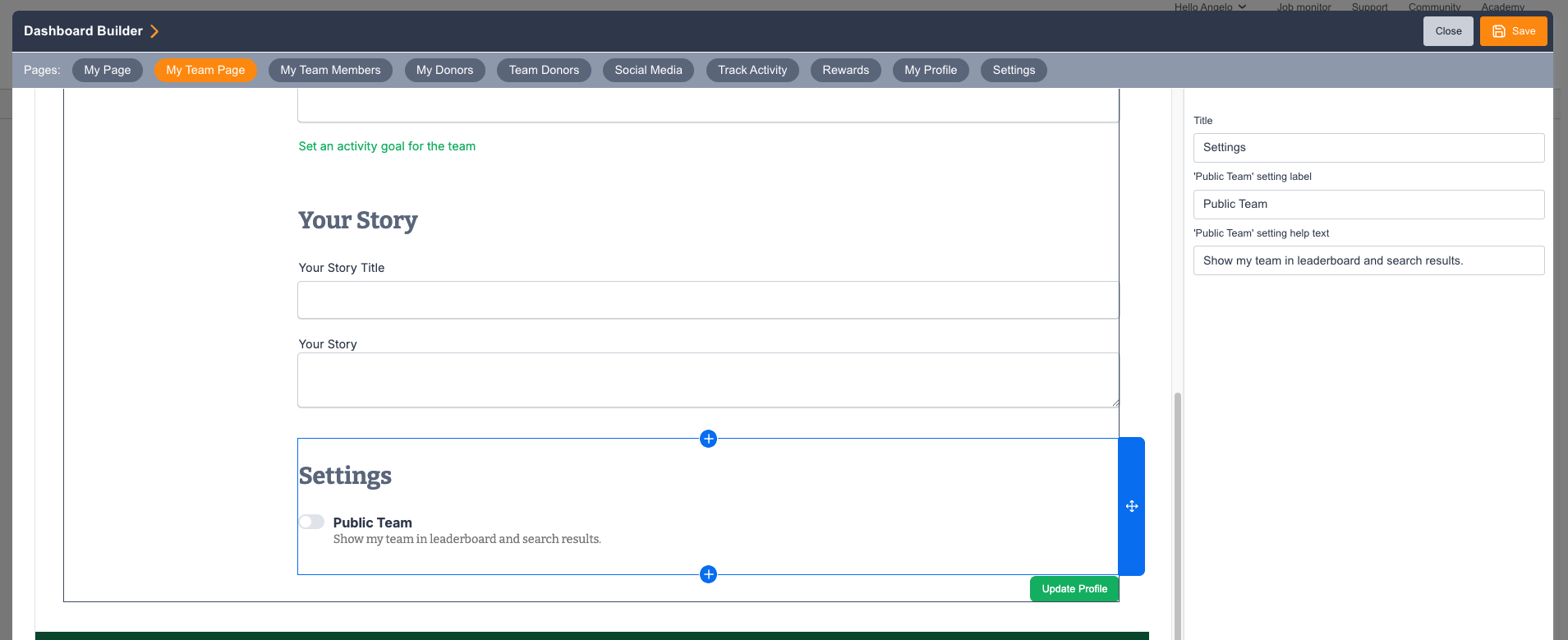This screenshot has height=640, width=1568.
Task: Switch to Track Activity page
Action: (x=752, y=70)
